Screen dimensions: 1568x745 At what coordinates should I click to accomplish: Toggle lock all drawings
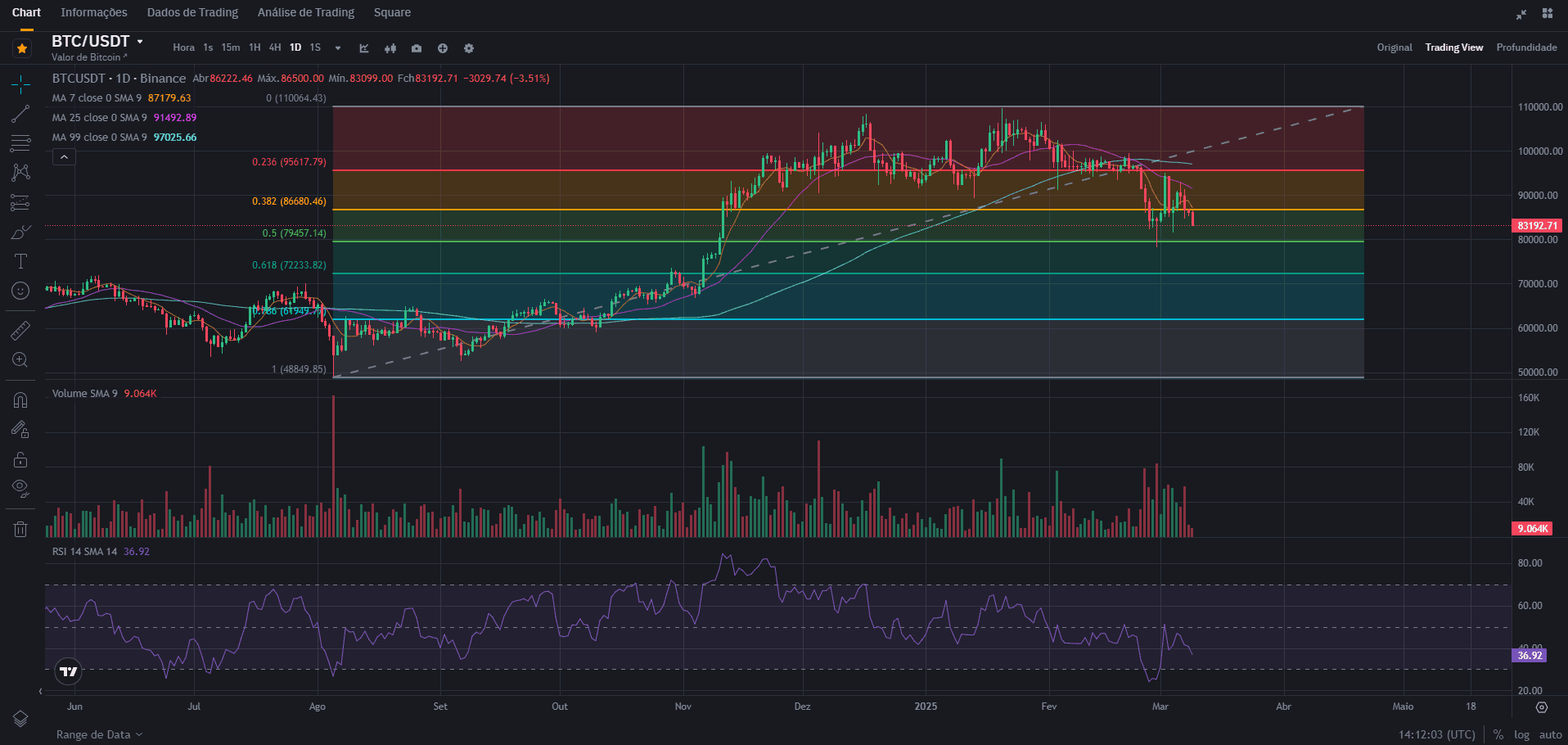pos(21,459)
